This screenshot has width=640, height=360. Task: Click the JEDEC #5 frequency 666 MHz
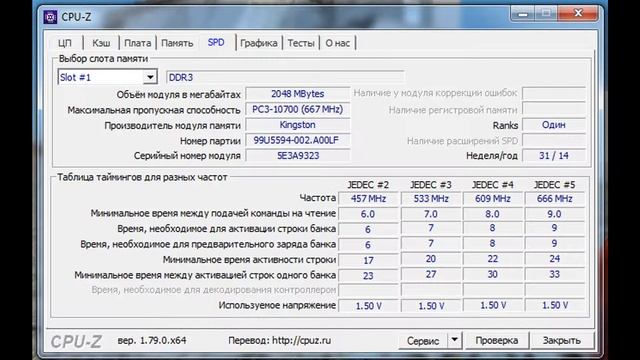click(x=555, y=199)
